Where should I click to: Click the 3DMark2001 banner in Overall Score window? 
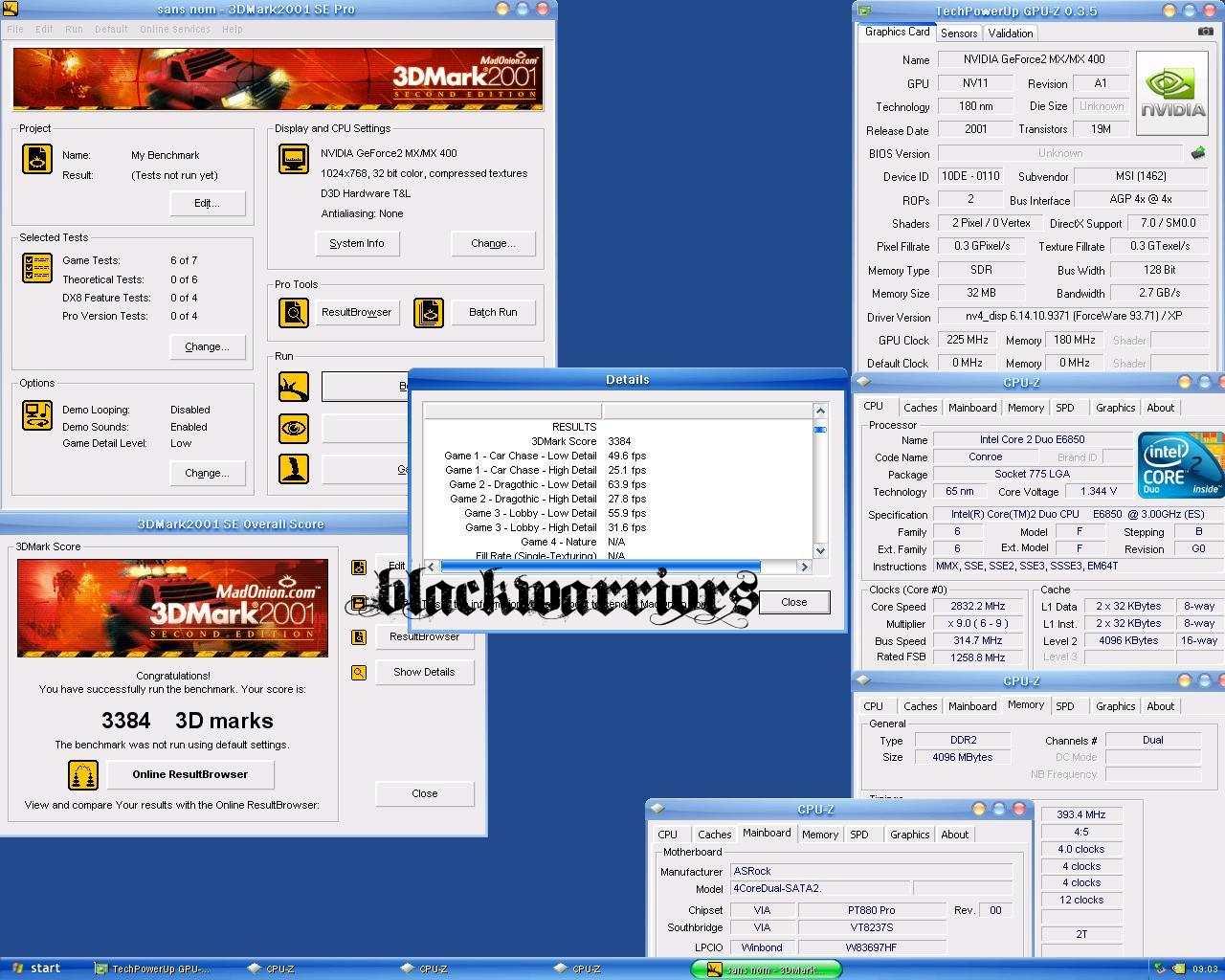(172, 608)
